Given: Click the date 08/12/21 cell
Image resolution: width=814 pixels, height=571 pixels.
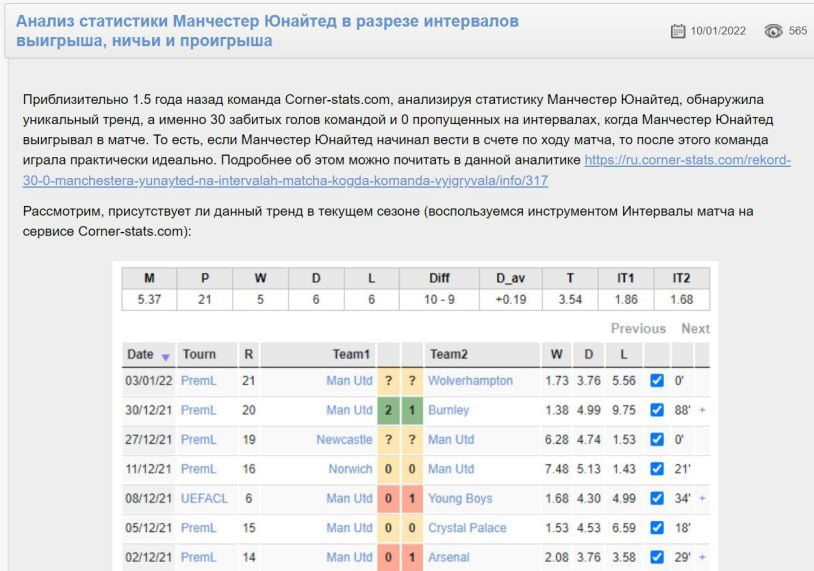Looking at the screenshot, I should click(148, 498).
